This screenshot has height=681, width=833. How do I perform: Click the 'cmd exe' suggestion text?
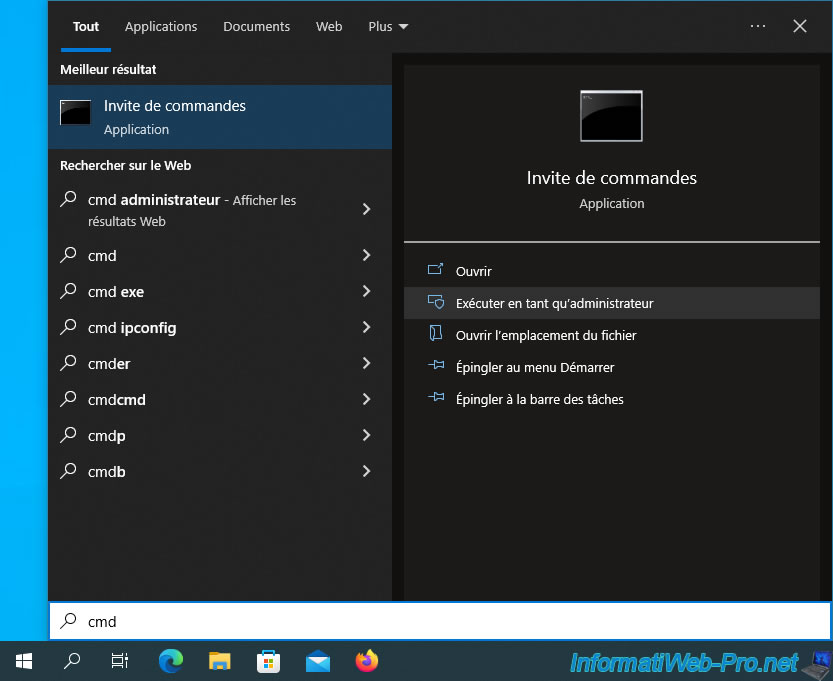(116, 292)
